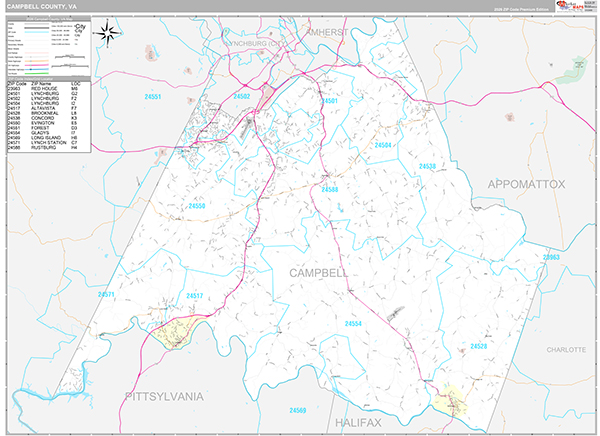This screenshot has width=600, height=436.
Task: Click the CHARLOTTE county label
Action: 566,350
